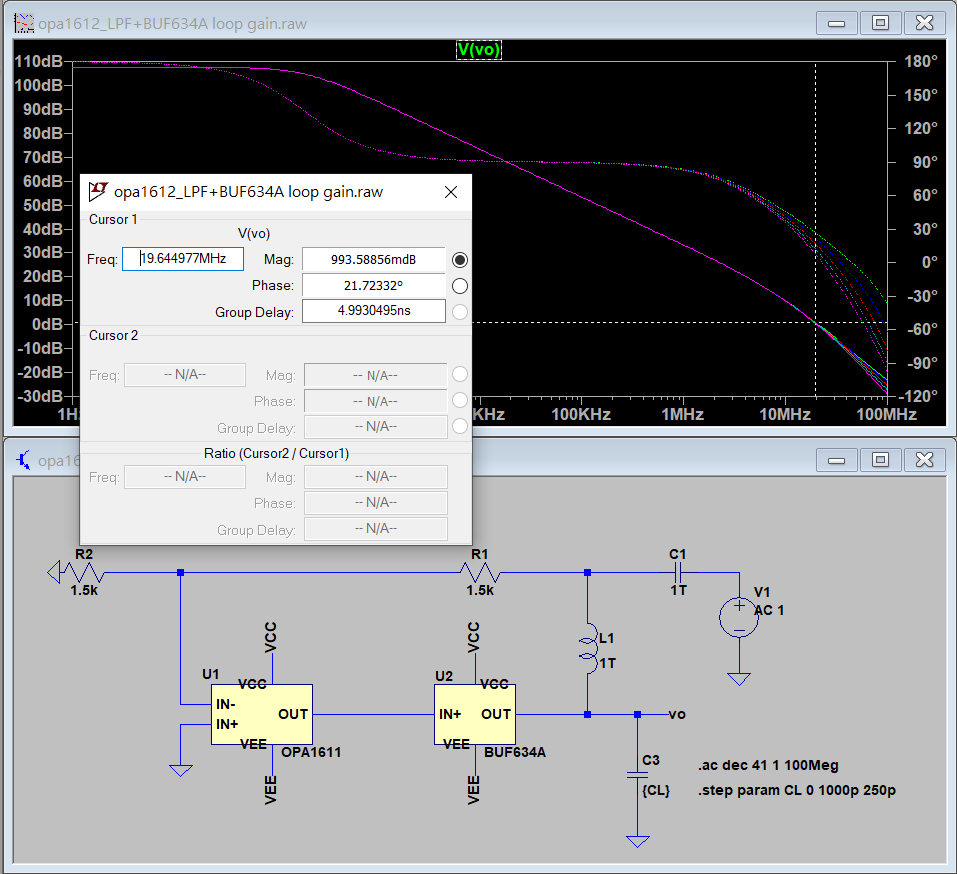The height and width of the screenshot is (874, 957).
Task: Select the Cursor 2 Mag radio button
Action: (x=460, y=374)
